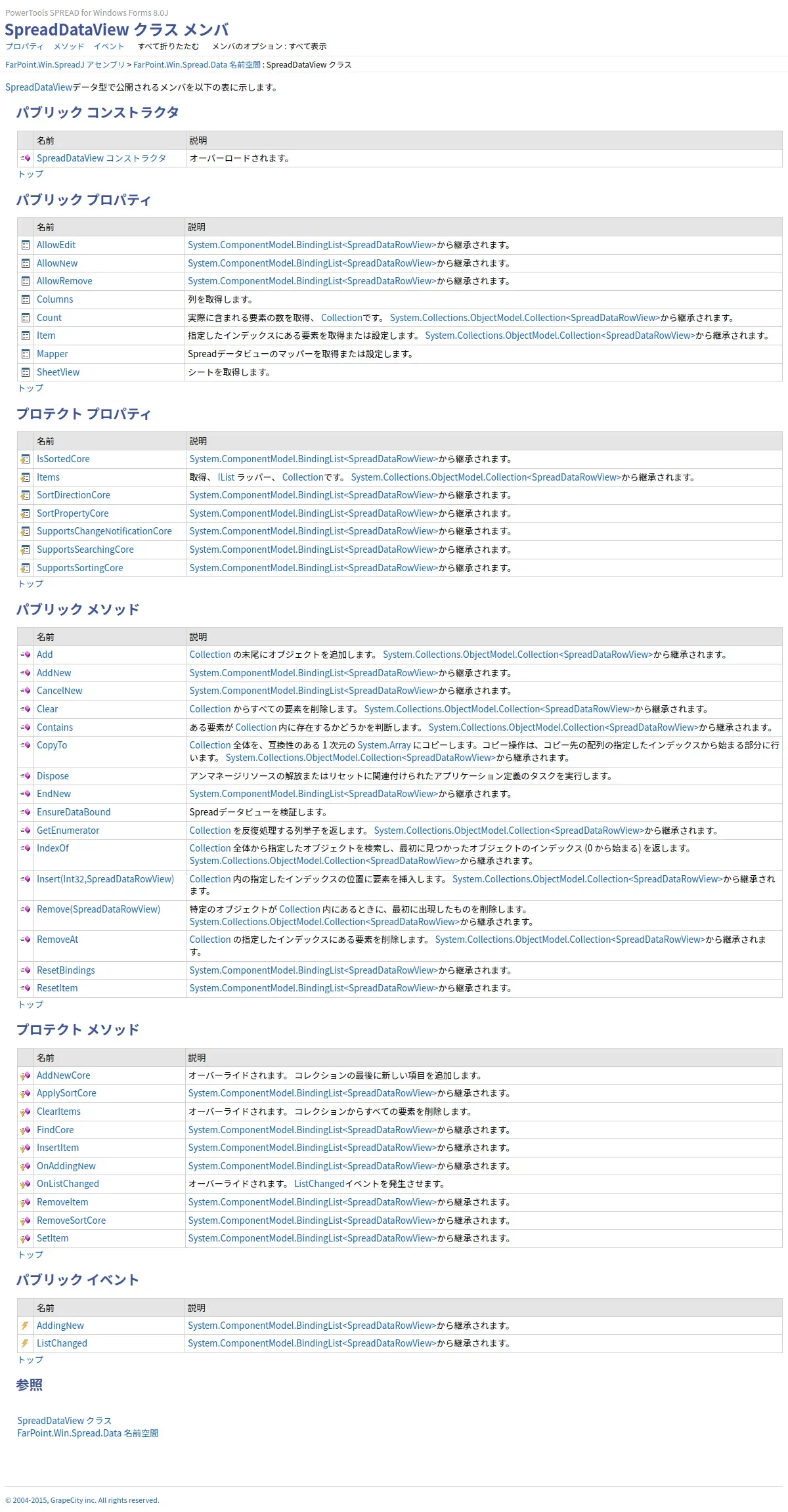The width and height of the screenshot is (788, 1512).
Task: Click the property icon beside Mapper
Action: click(x=26, y=354)
